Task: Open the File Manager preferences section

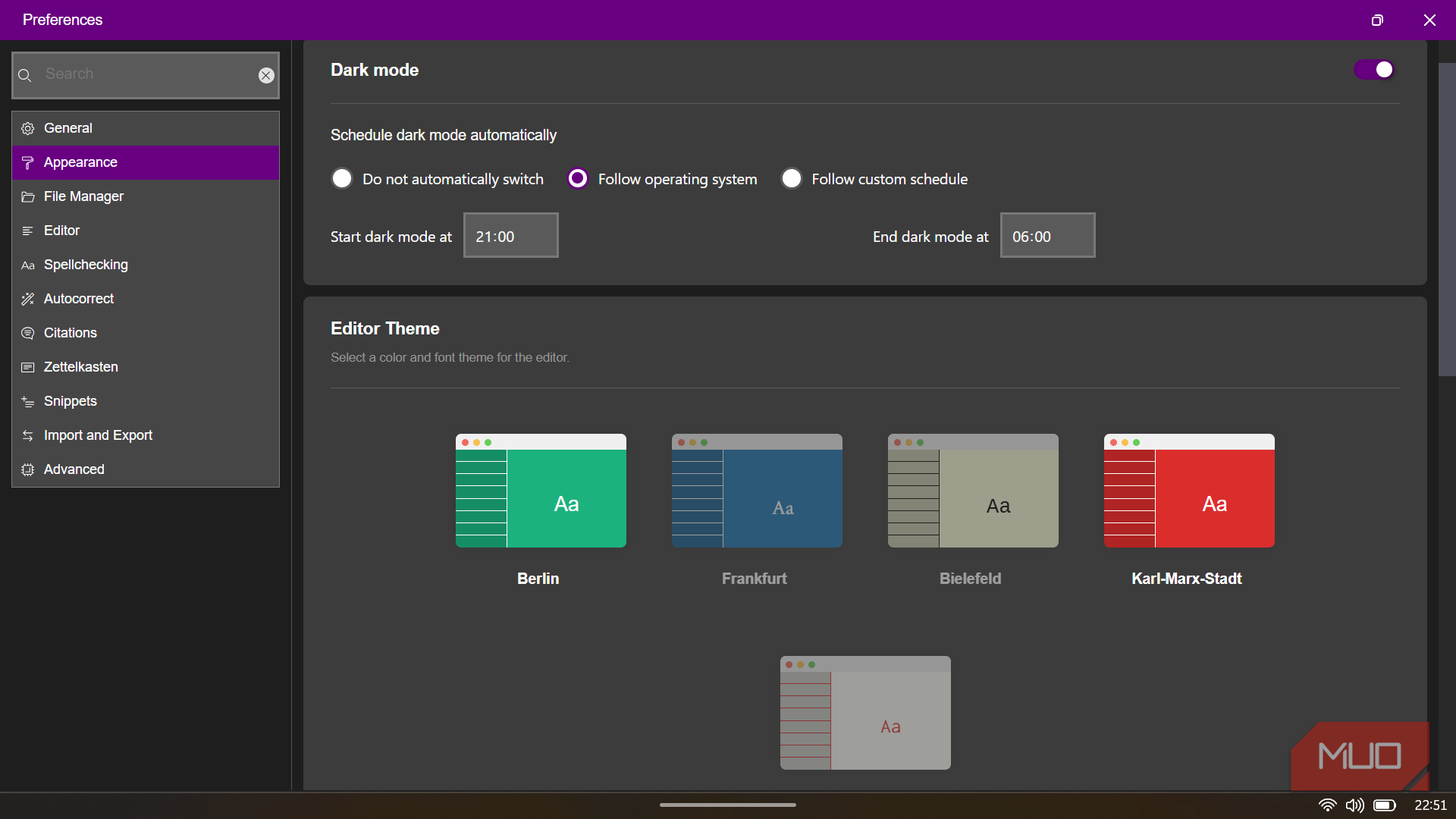Action: tap(146, 196)
